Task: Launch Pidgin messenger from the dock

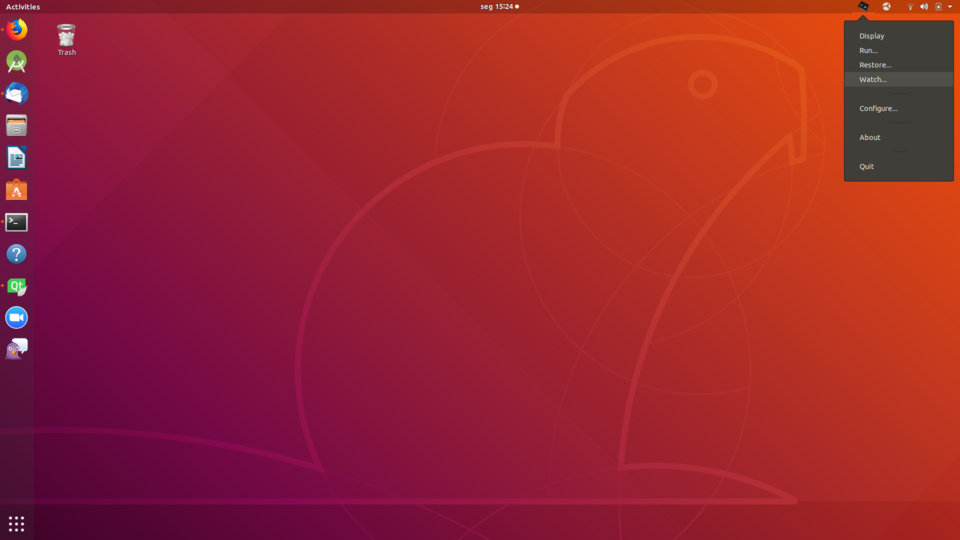Action: tap(17, 349)
